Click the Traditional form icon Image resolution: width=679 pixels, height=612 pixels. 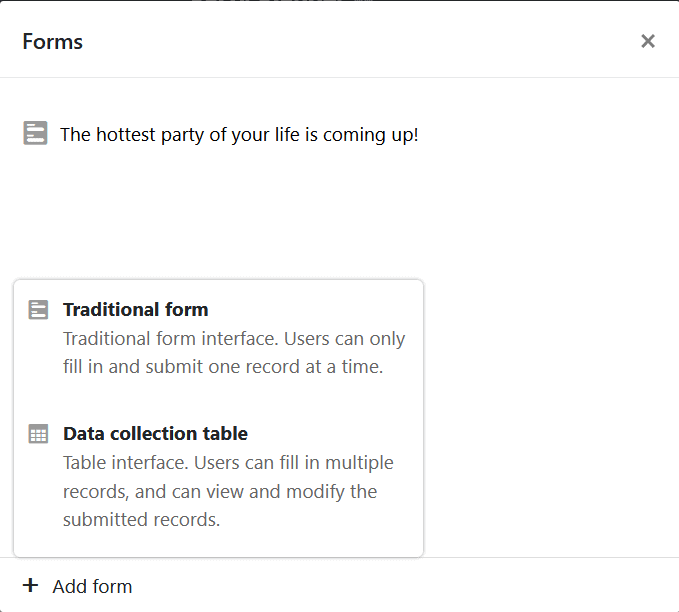(x=38, y=310)
